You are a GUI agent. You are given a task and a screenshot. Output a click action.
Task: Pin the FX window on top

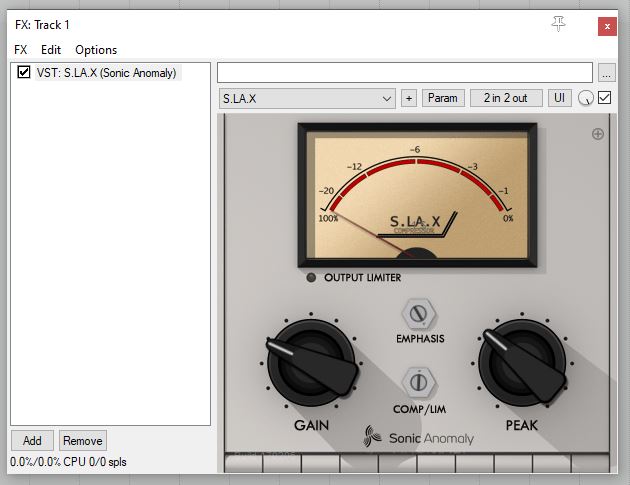click(x=558, y=24)
